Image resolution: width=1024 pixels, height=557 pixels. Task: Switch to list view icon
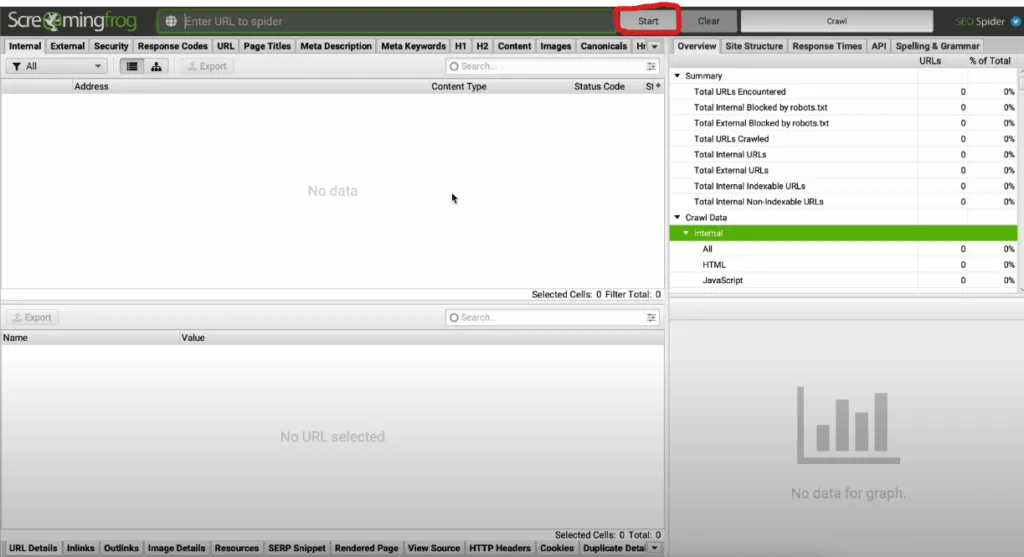click(132, 67)
